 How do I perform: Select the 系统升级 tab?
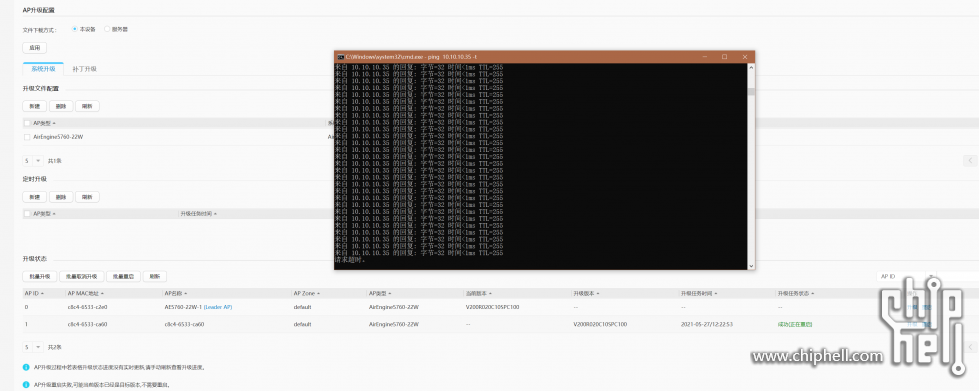(x=43, y=69)
